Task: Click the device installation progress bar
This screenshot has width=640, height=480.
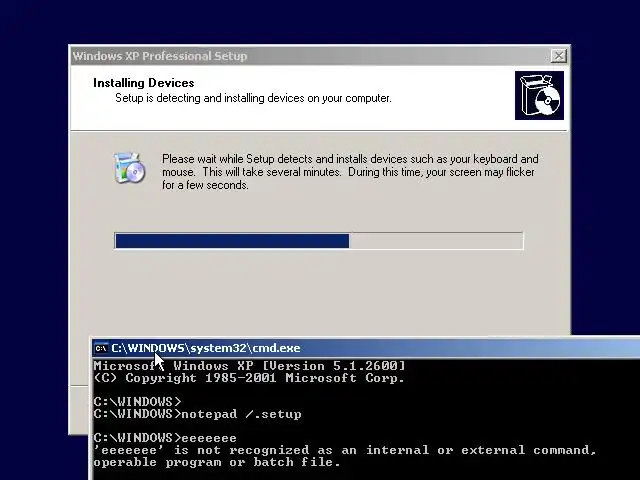Action: pos(319,241)
